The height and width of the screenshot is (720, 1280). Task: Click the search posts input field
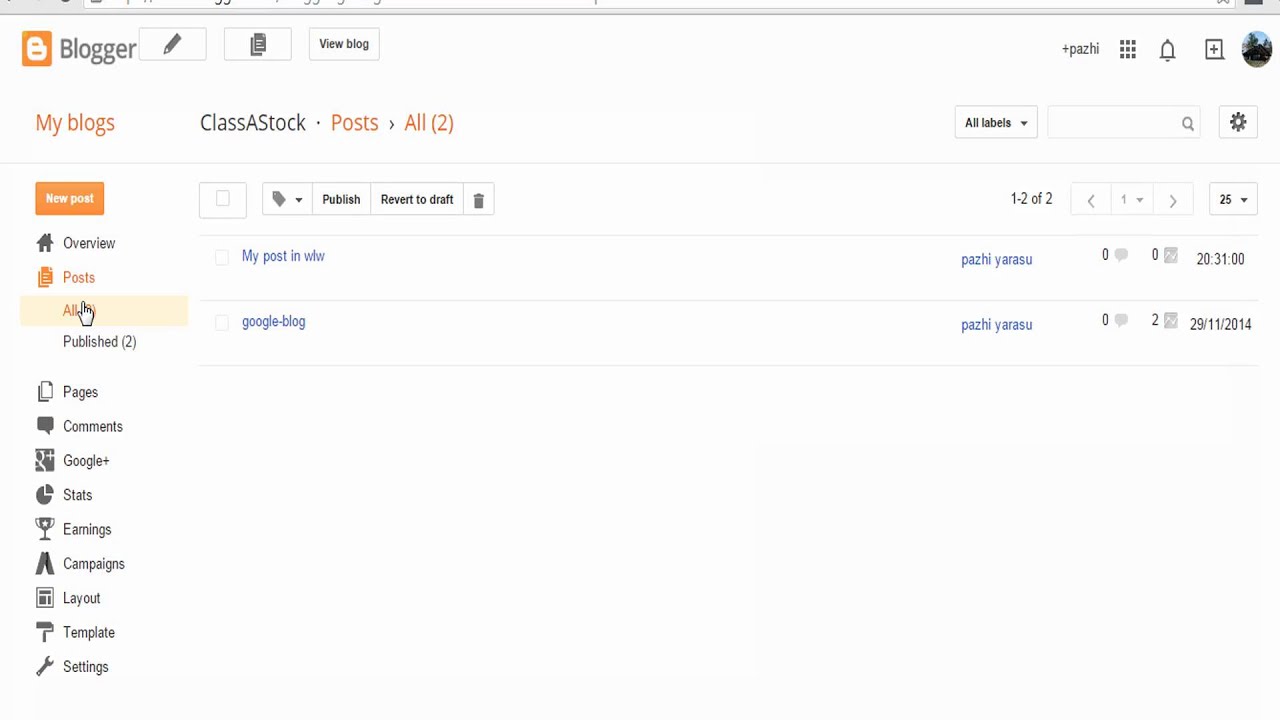click(1112, 123)
